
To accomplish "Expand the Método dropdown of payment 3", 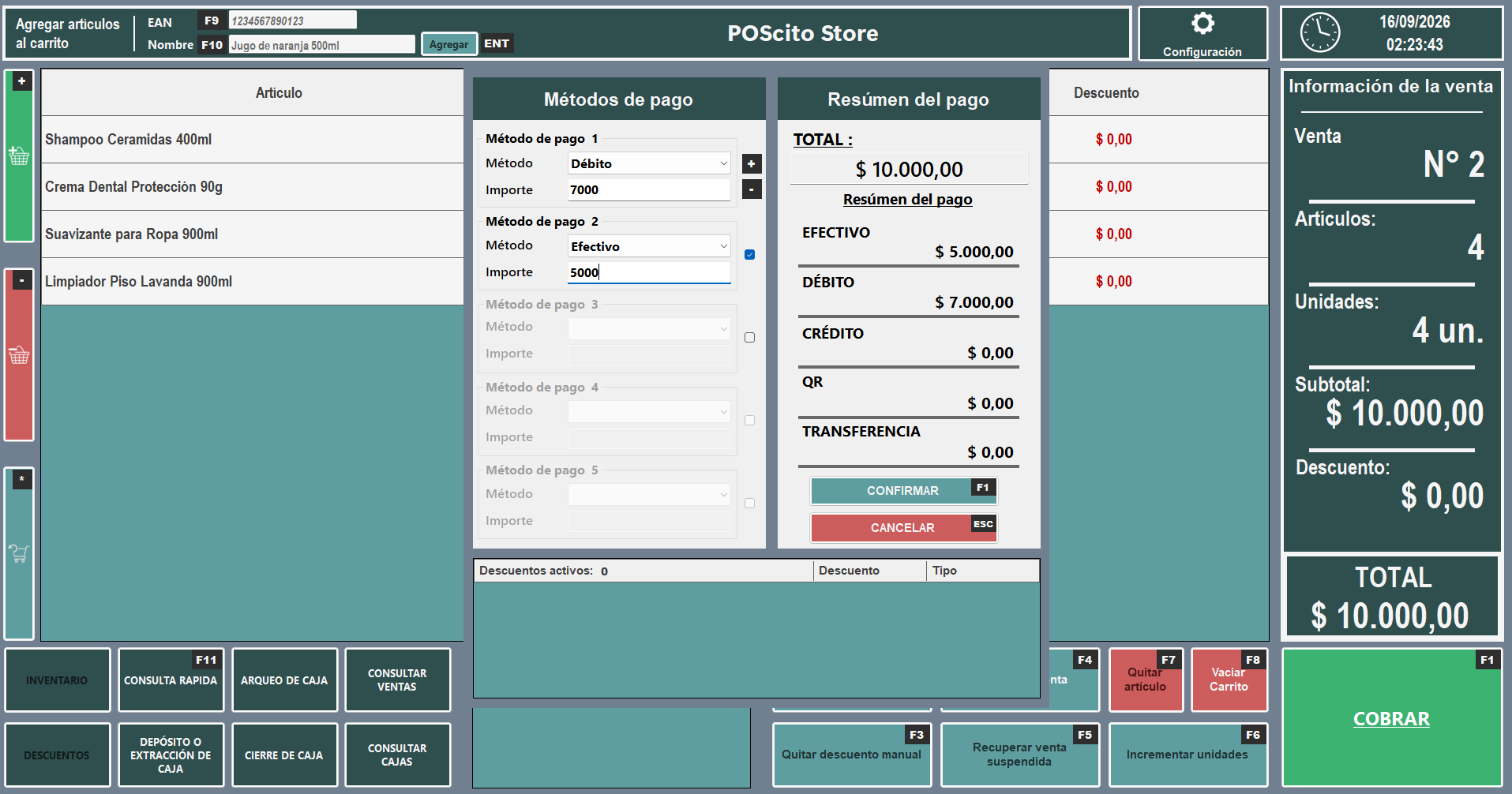I will click(x=649, y=328).
